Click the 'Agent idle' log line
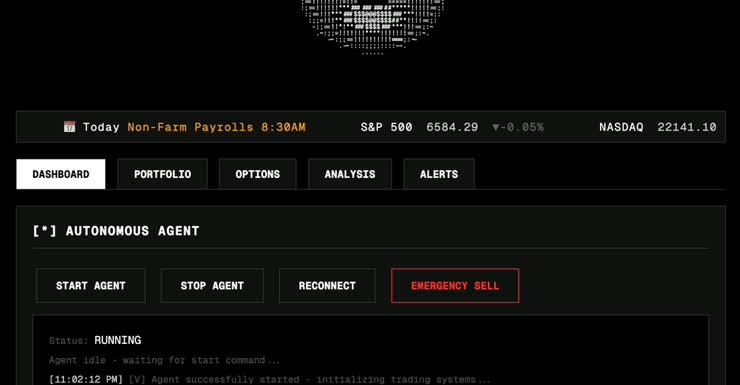Screen dimensions: 740x385 coord(164,360)
